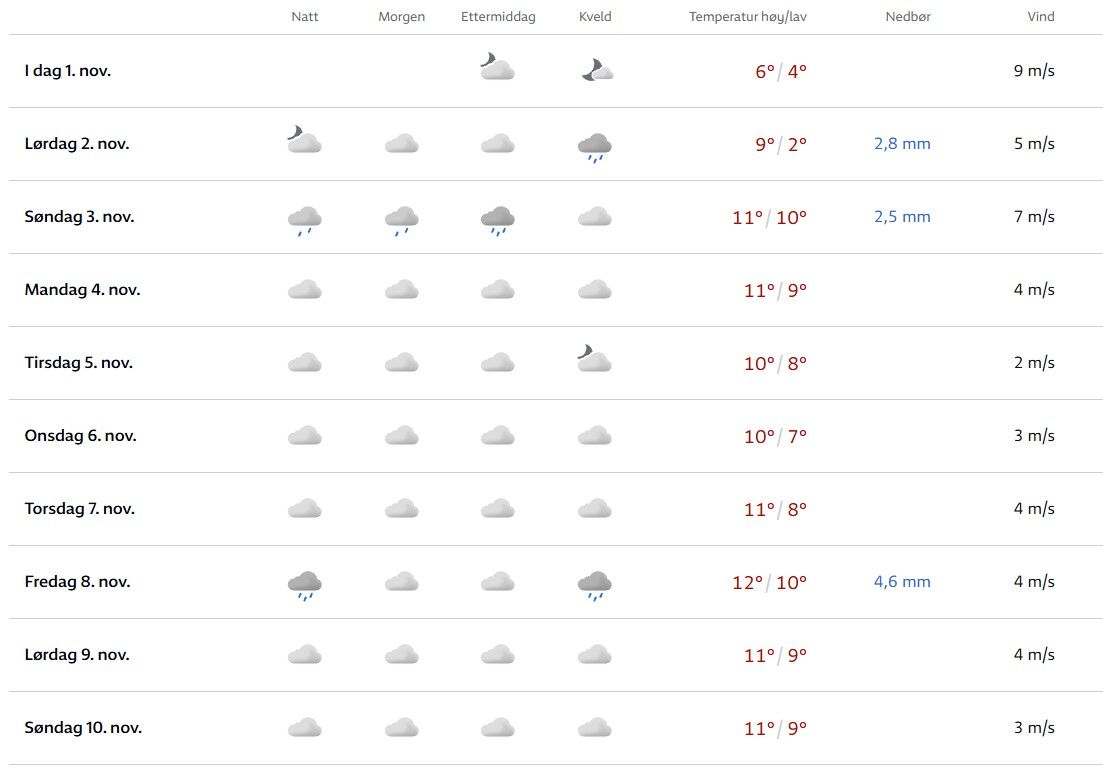Viewport: 1103px width, 772px height.
Task: Expand the Onsdag 6. nov. row
Action: click(x=79, y=436)
